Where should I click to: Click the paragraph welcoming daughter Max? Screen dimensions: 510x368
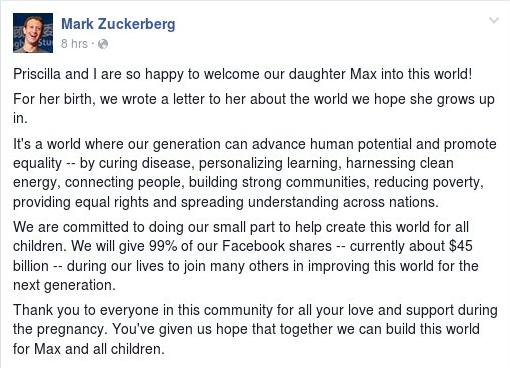(243, 74)
